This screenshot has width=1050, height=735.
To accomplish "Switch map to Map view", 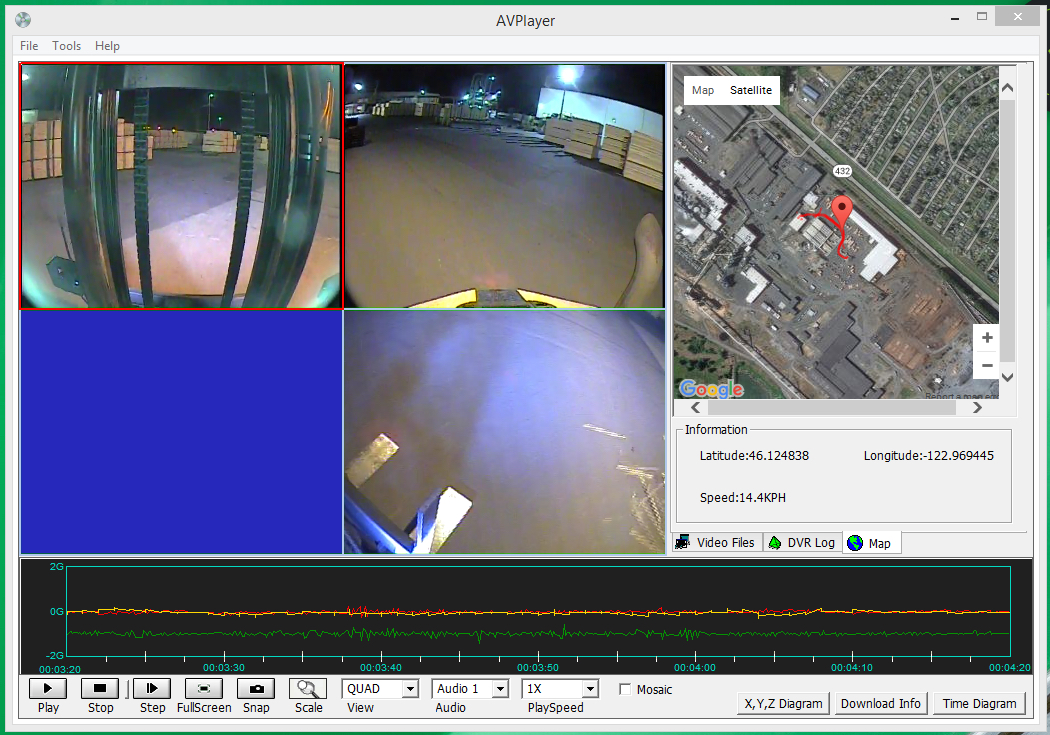I will pyautogui.click(x=703, y=90).
